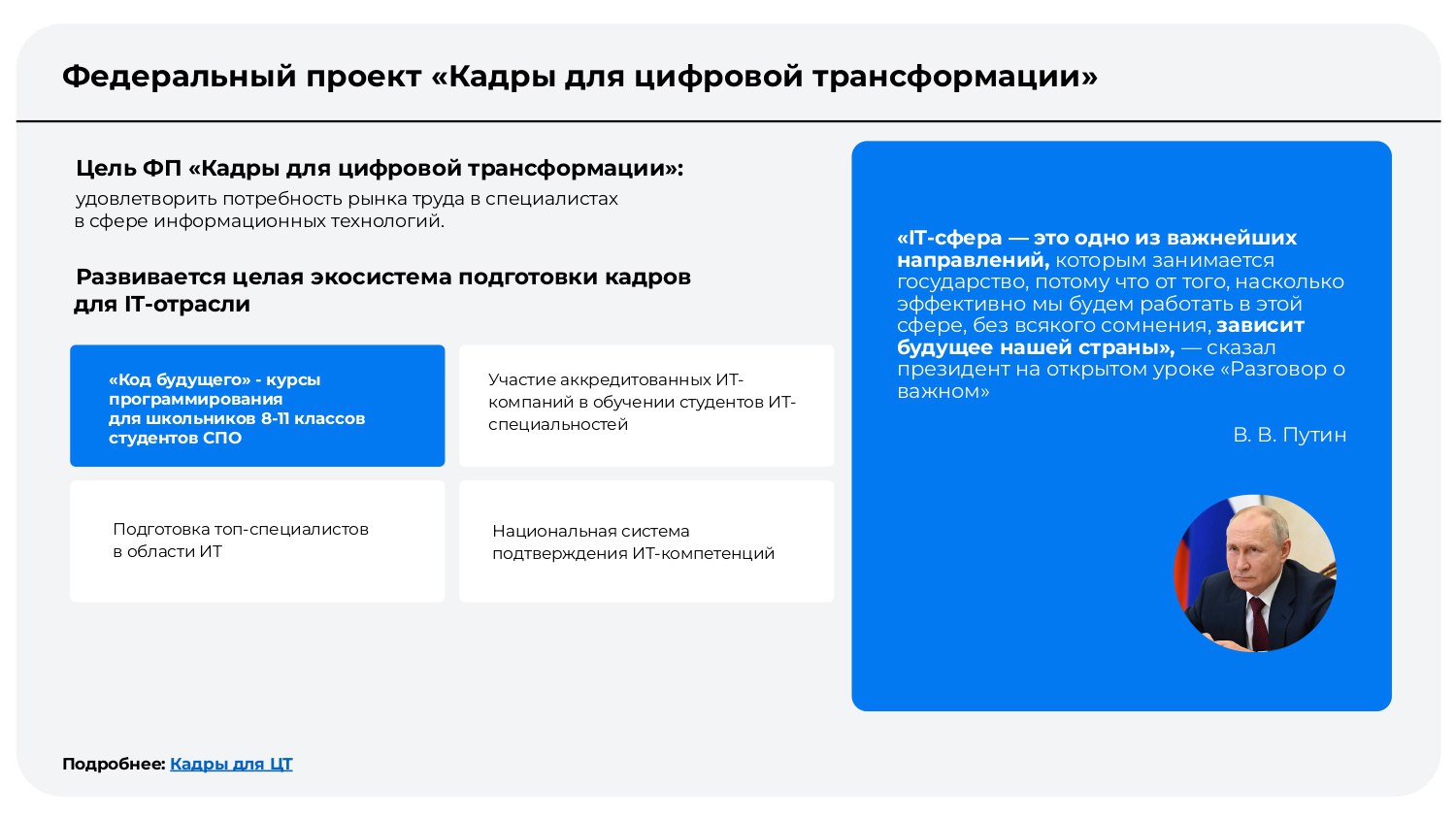Click the signature «В. В. Путин»

[1290, 435]
